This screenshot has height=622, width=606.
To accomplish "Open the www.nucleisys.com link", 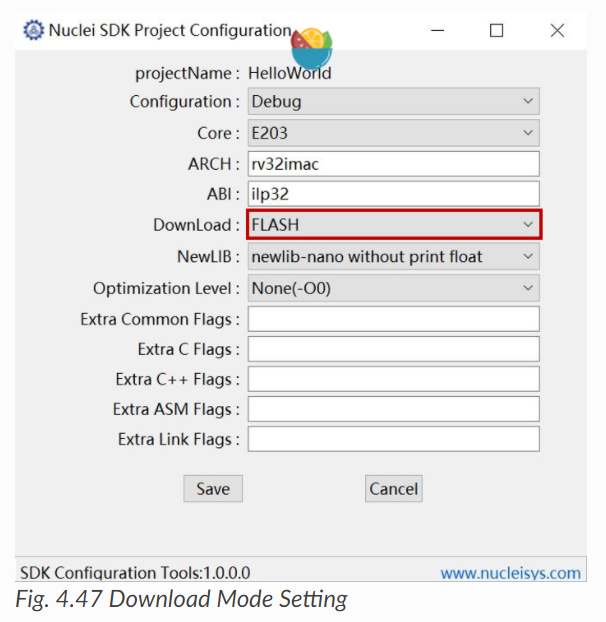I will [x=510, y=573].
